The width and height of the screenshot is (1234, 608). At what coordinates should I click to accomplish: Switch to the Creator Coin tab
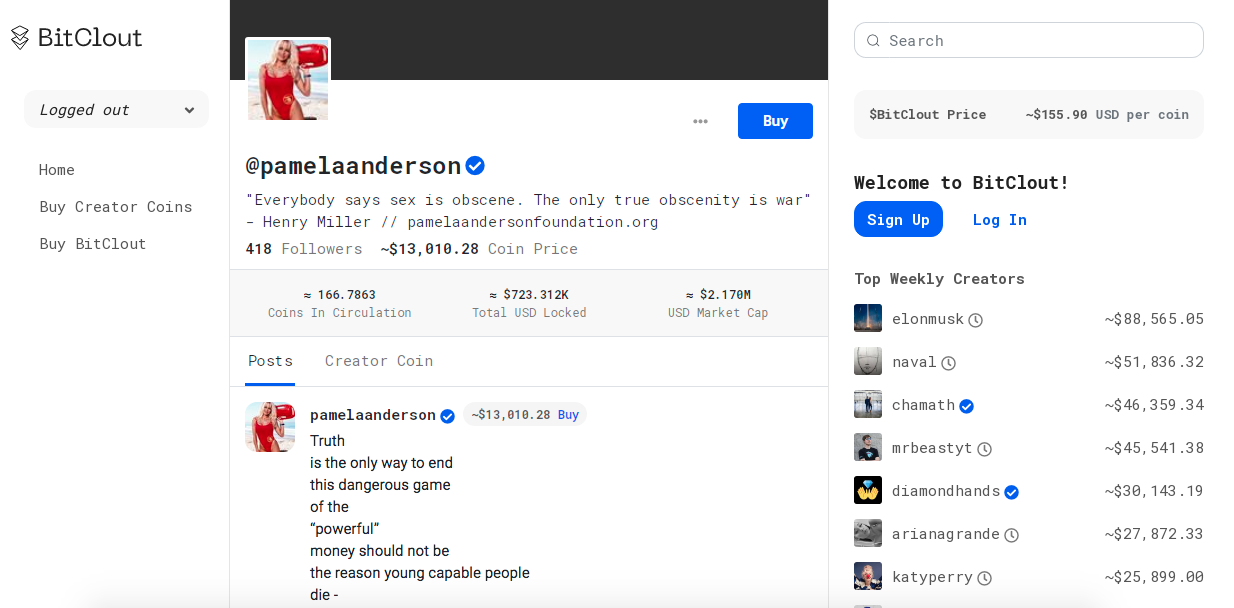click(379, 361)
